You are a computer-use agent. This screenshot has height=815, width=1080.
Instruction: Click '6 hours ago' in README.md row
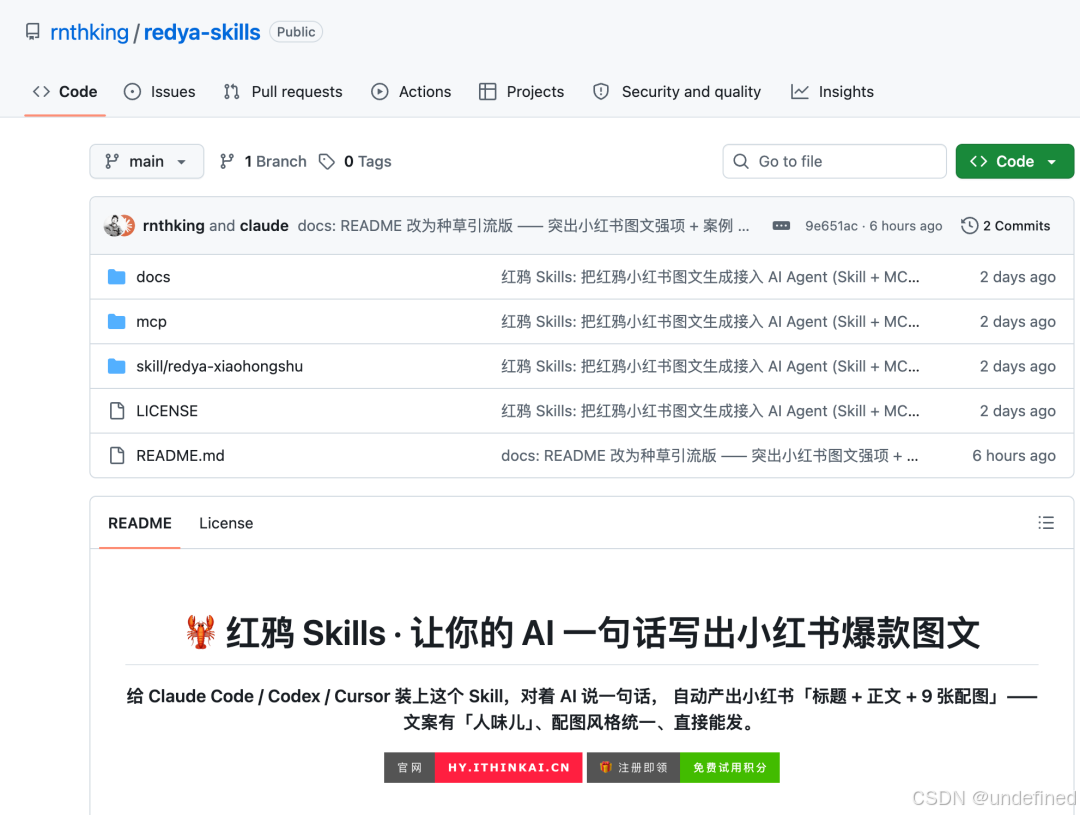[1014, 456]
